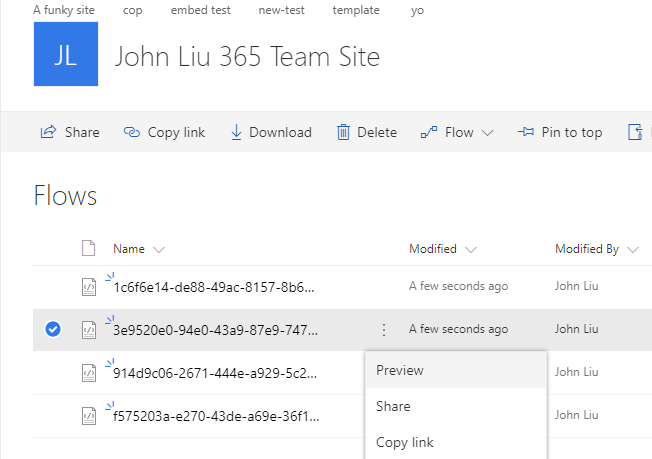This screenshot has height=459, width=652.
Task: Open the Name column sort dropdown
Action: click(159, 249)
